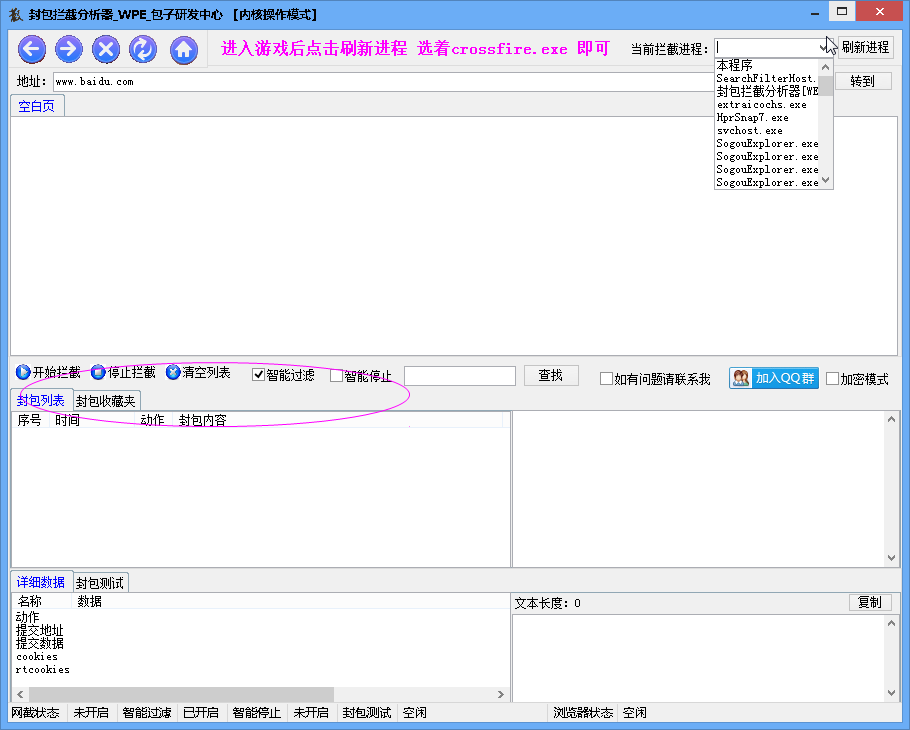Switch to the 封包列表 tab

coord(41,400)
